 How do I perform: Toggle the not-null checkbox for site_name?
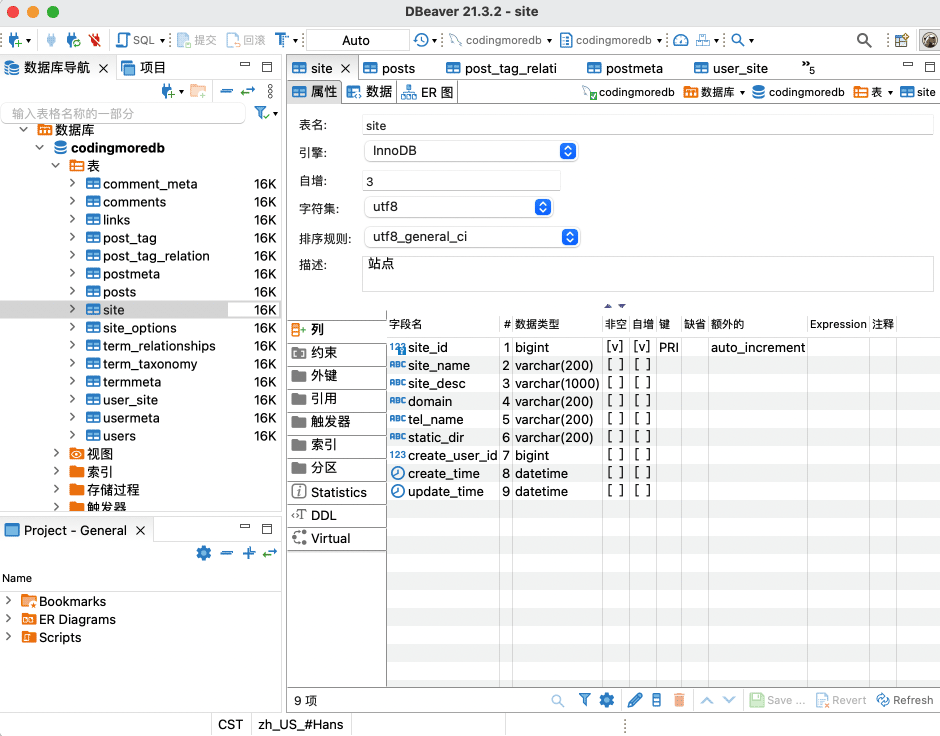[615, 365]
